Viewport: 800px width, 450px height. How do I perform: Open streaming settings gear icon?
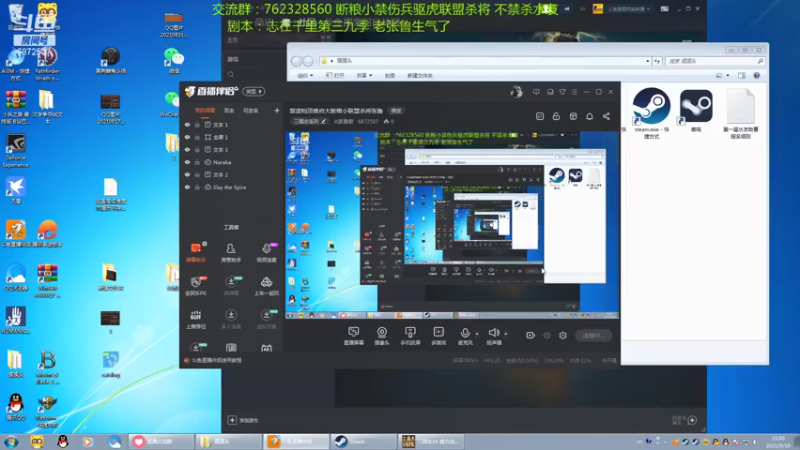(x=563, y=335)
